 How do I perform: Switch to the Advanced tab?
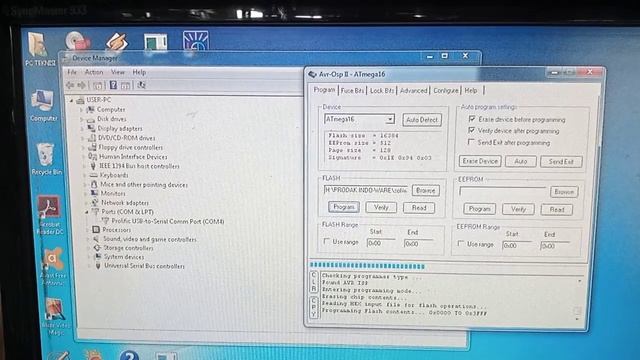pos(413,91)
